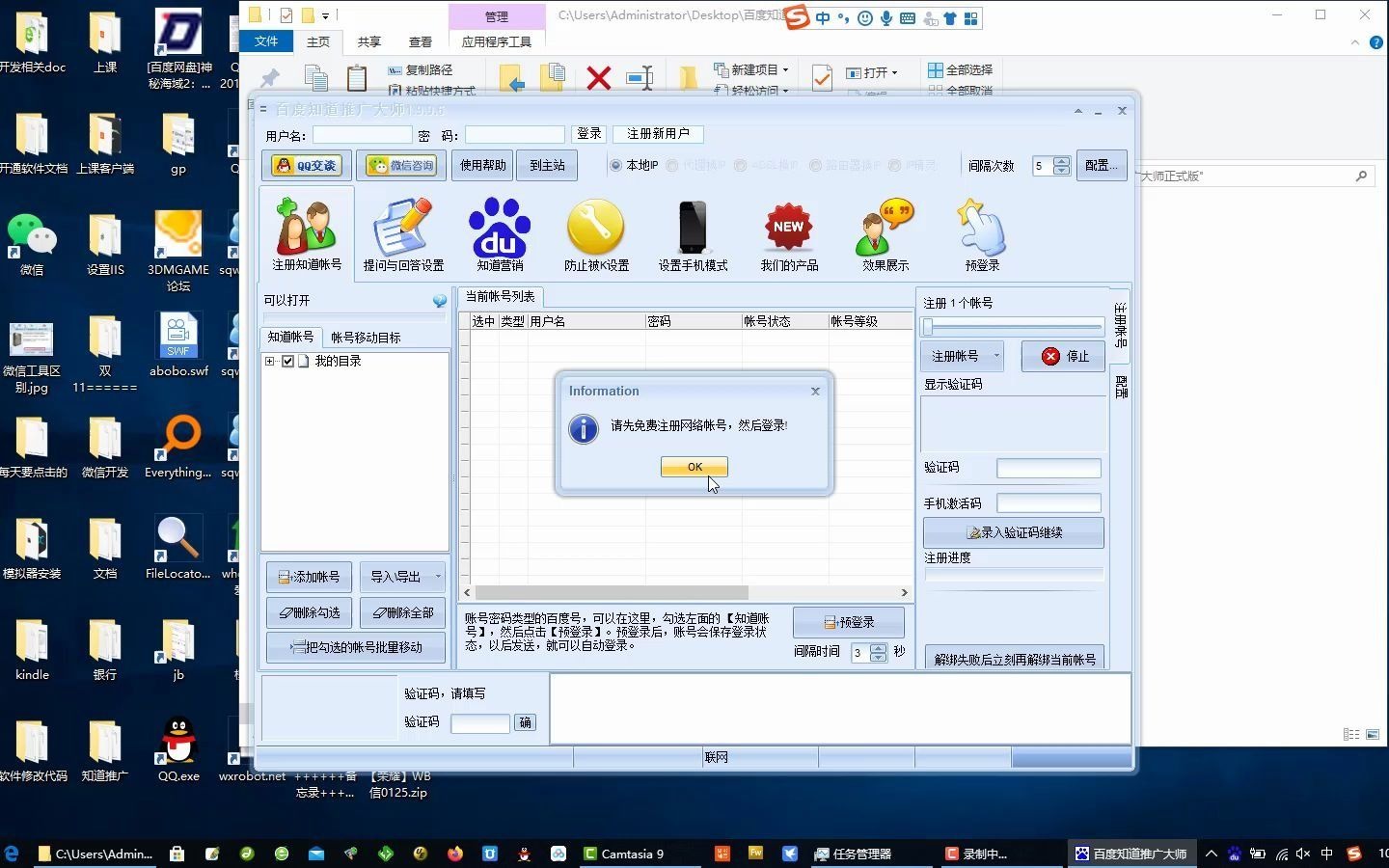1389x868 pixels.
Task: Open abobo.swf desktop file
Action: click(178, 345)
